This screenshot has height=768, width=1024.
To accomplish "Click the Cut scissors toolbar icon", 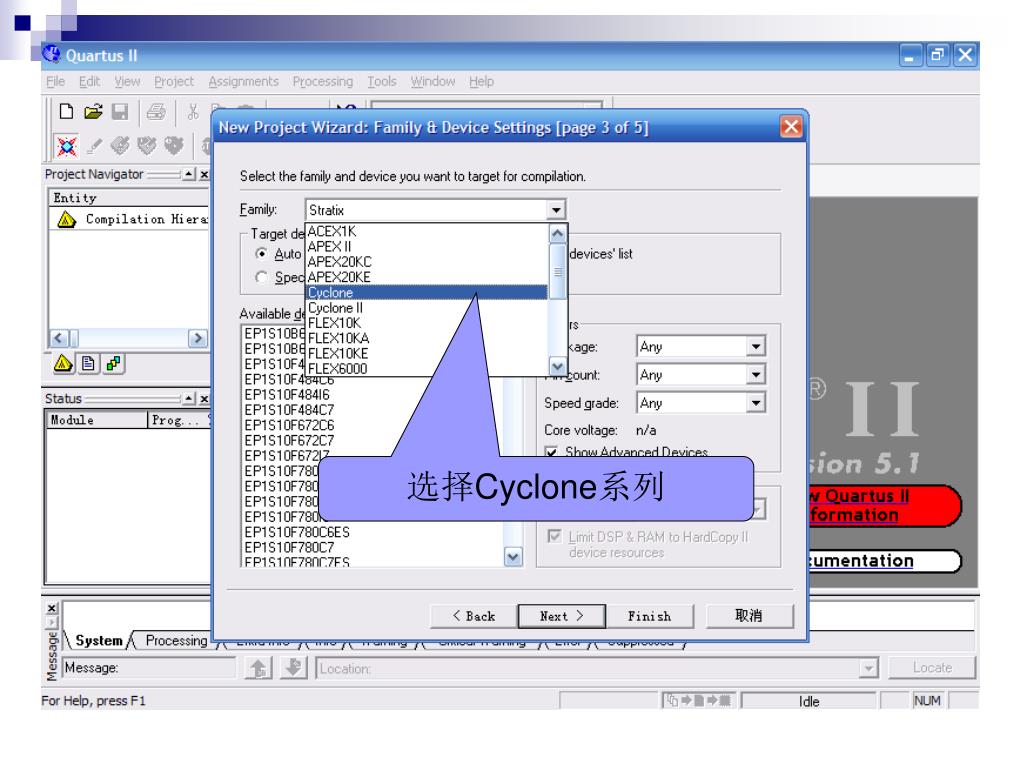I will click(x=193, y=112).
